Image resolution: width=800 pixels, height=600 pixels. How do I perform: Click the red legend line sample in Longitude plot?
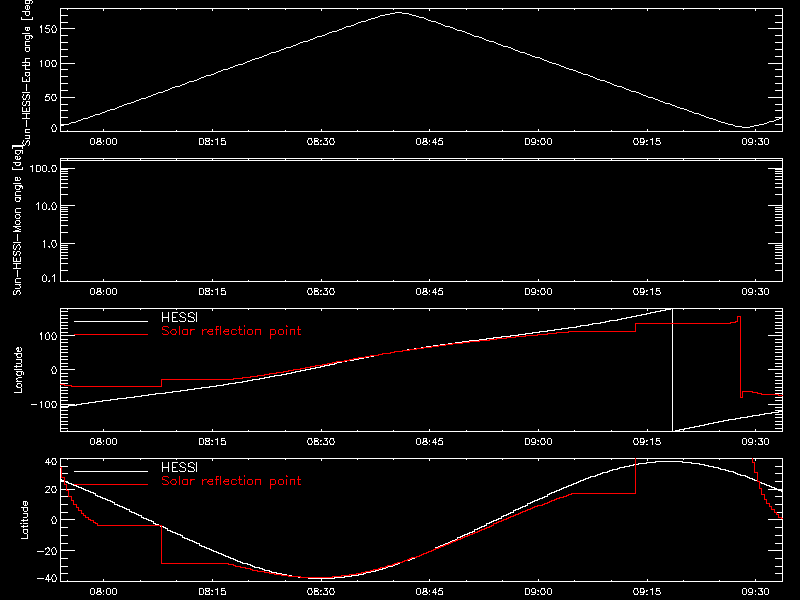click(x=111, y=335)
